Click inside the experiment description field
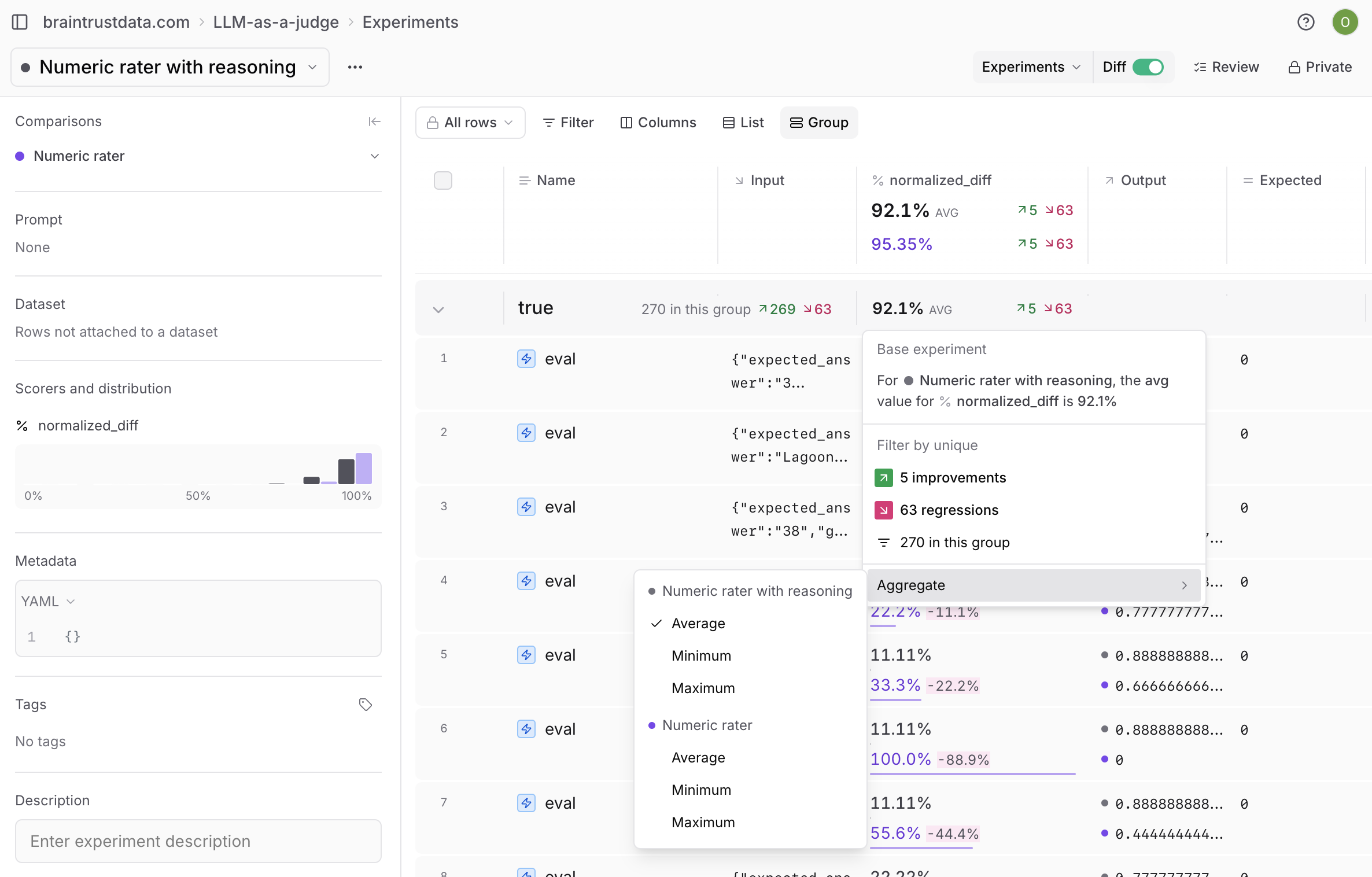Image resolution: width=1372 pixels, height=877 pixels. (x=198, y=841)
